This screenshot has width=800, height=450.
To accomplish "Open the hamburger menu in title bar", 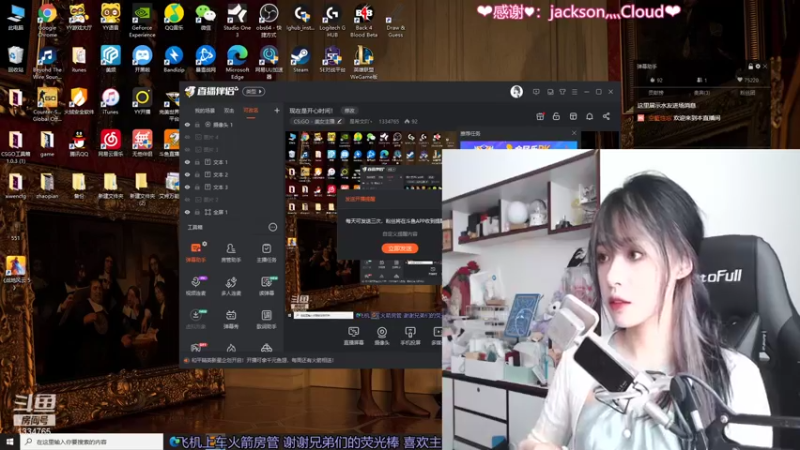I will coord(574,92).
